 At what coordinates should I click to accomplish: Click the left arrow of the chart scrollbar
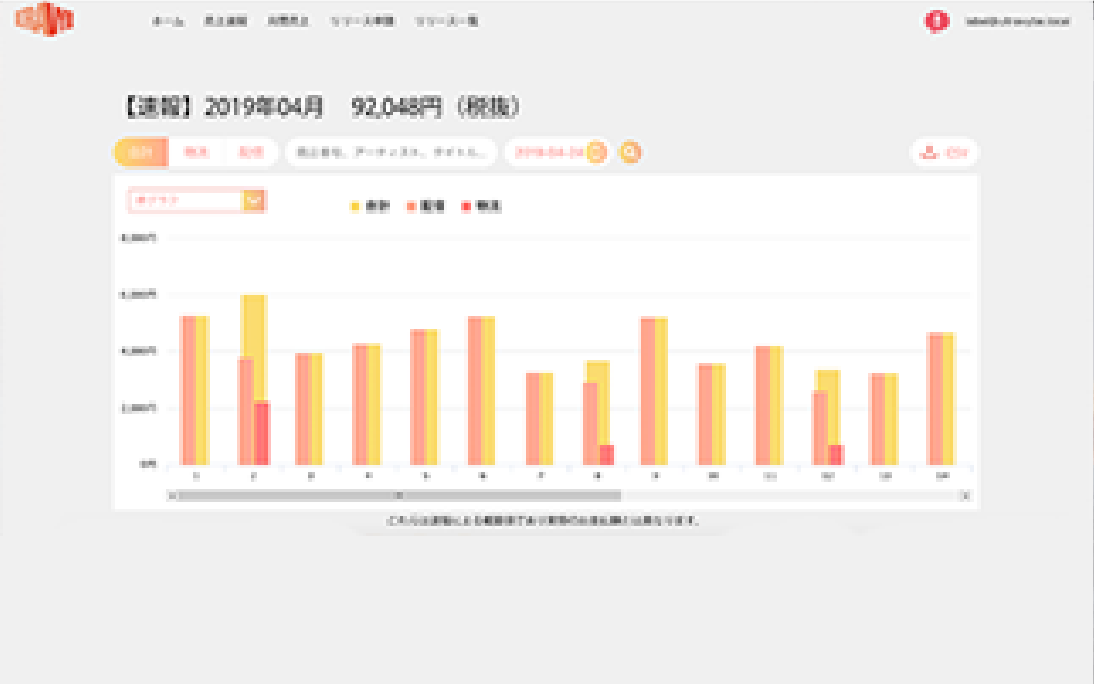tap(172, 496)
